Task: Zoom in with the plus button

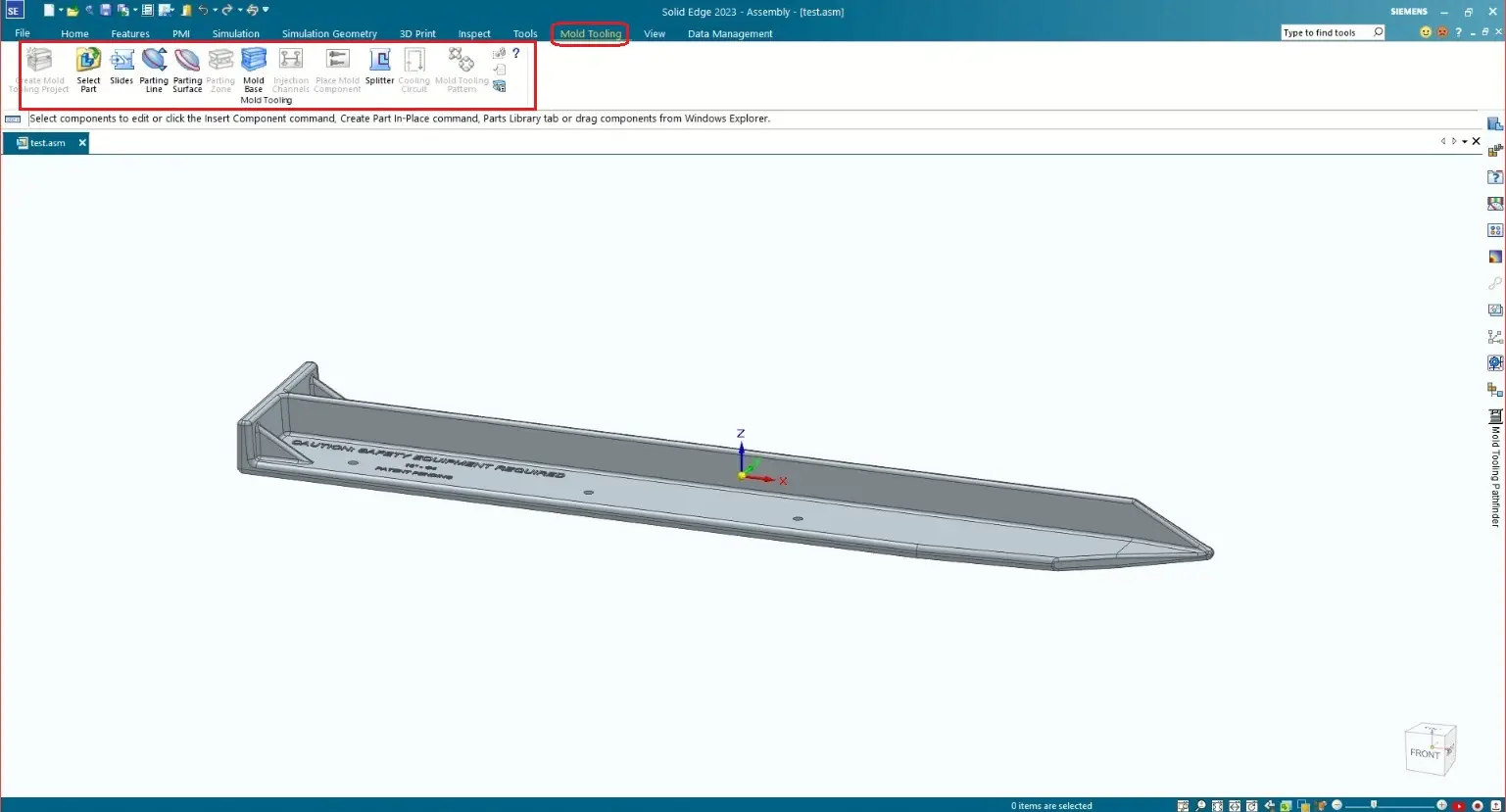Action: 1441,804
